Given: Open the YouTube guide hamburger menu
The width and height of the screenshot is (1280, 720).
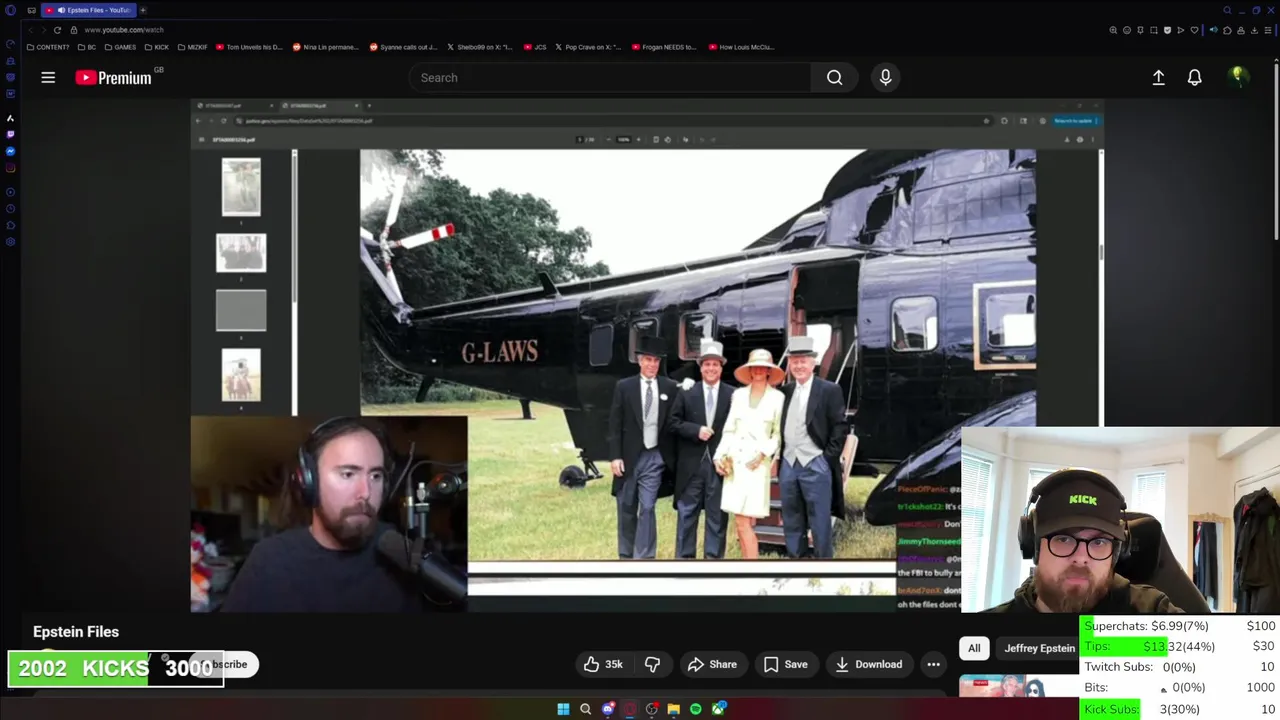Looking at the screenshot, I should point(48,77).
